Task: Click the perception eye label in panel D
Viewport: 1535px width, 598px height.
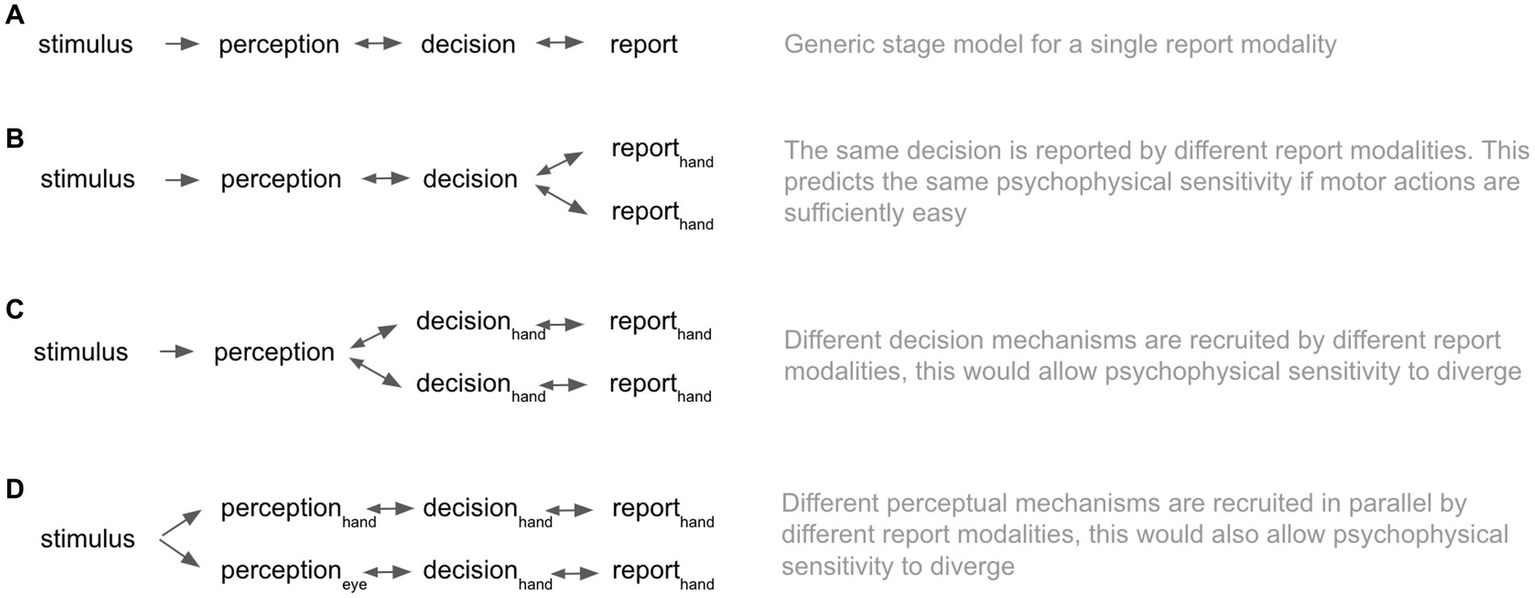Action: pyautogui.click(x=293, y=574)
